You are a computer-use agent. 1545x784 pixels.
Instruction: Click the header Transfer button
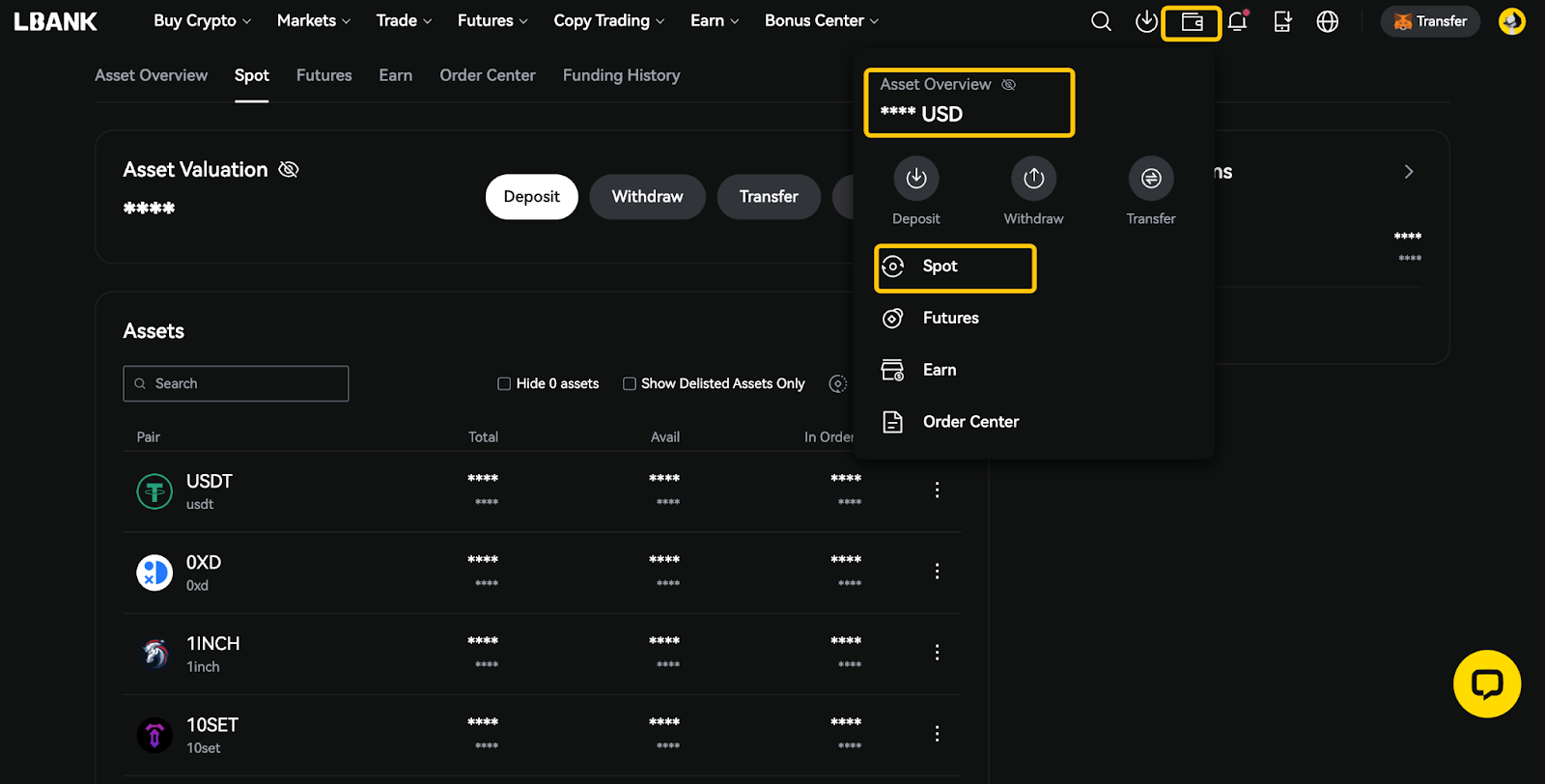click(x=1430, y=21)
